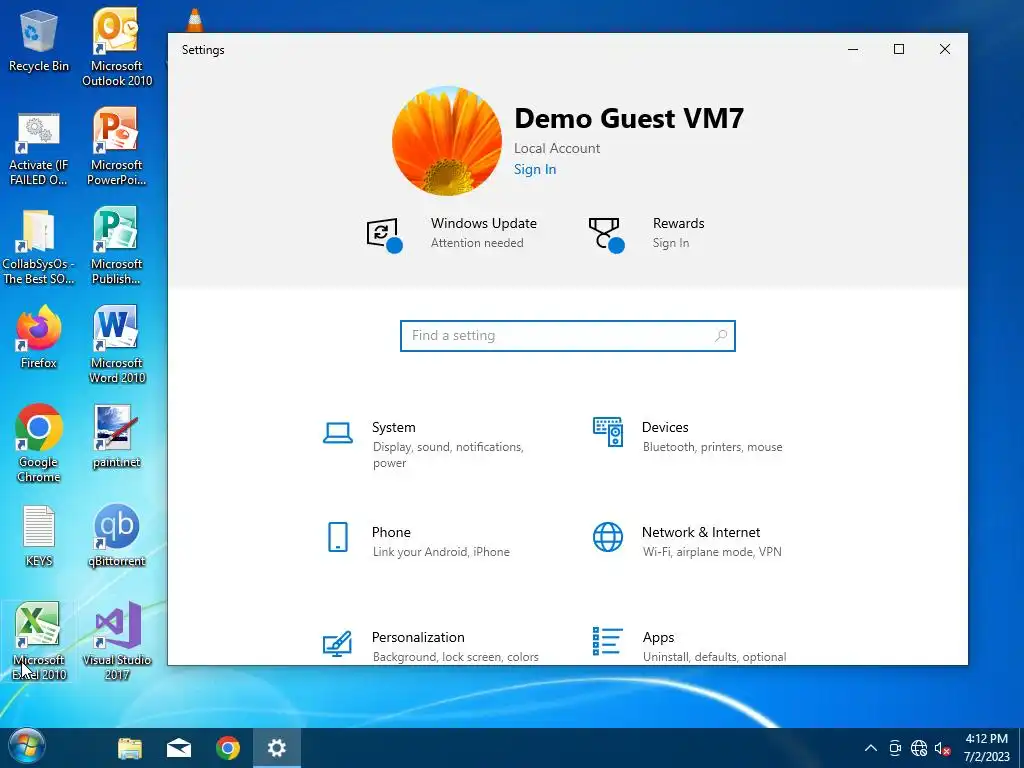Click the Demo Guest VM7 account name
The width and height of the screenshot is (1024, 768).
629,118
